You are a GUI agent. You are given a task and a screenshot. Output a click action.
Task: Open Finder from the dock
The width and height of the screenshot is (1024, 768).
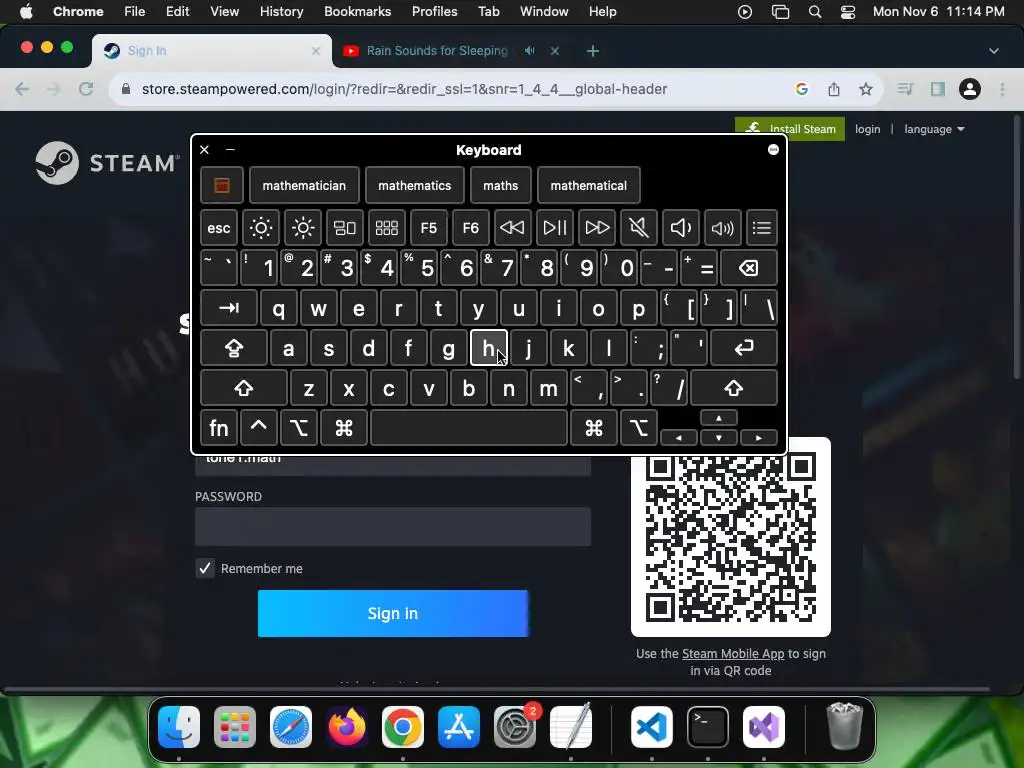click(179, 727)
